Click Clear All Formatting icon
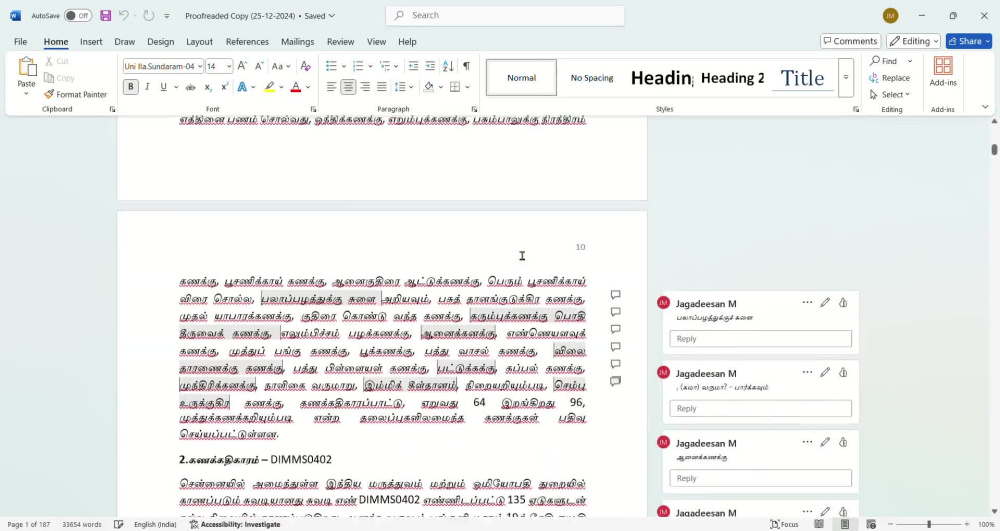1000x531 pixels. click(305, 66)
